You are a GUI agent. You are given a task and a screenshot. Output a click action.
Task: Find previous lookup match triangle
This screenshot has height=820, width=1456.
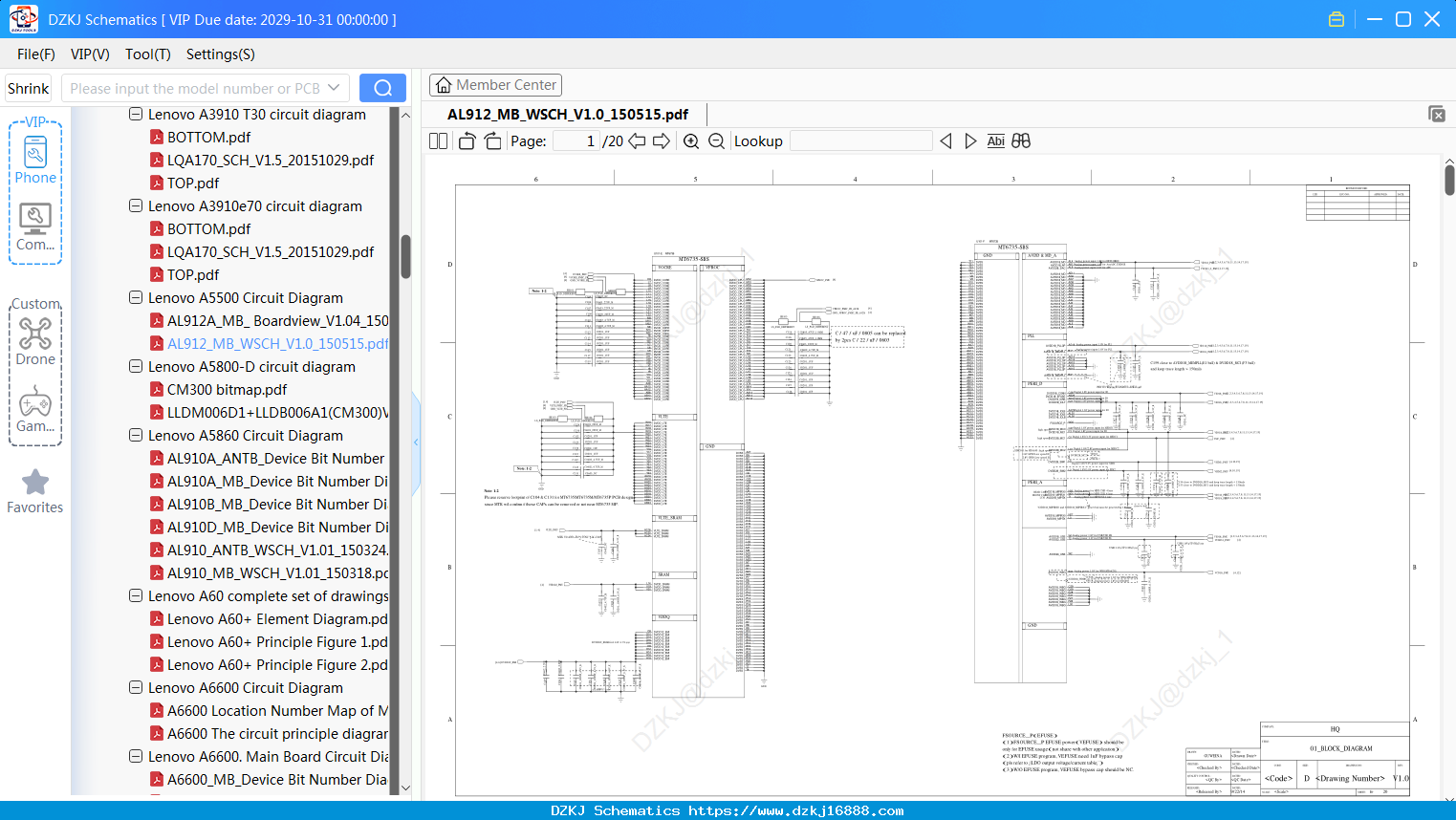(x=945, y=141)
